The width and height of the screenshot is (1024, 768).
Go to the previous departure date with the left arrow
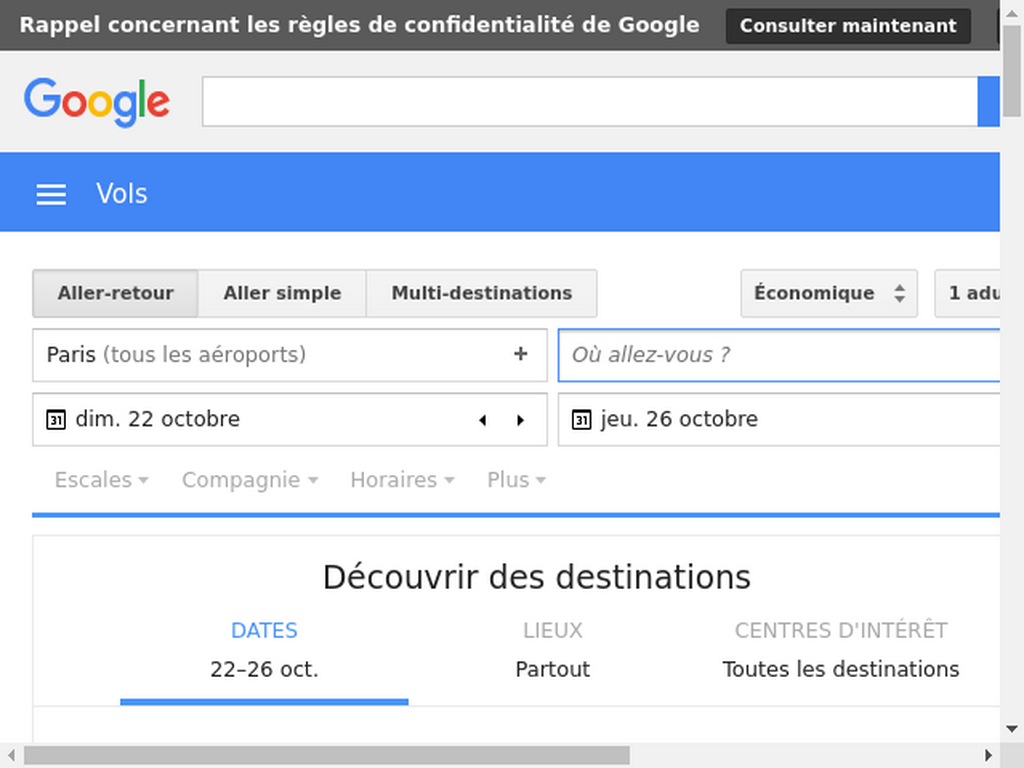[483, 420]
